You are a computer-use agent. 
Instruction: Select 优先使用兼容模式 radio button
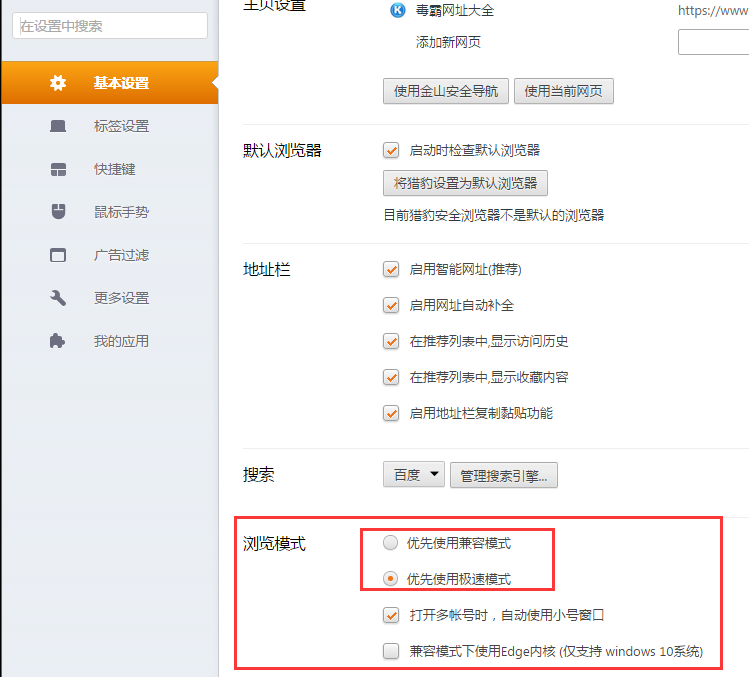[x=390, y=543]
